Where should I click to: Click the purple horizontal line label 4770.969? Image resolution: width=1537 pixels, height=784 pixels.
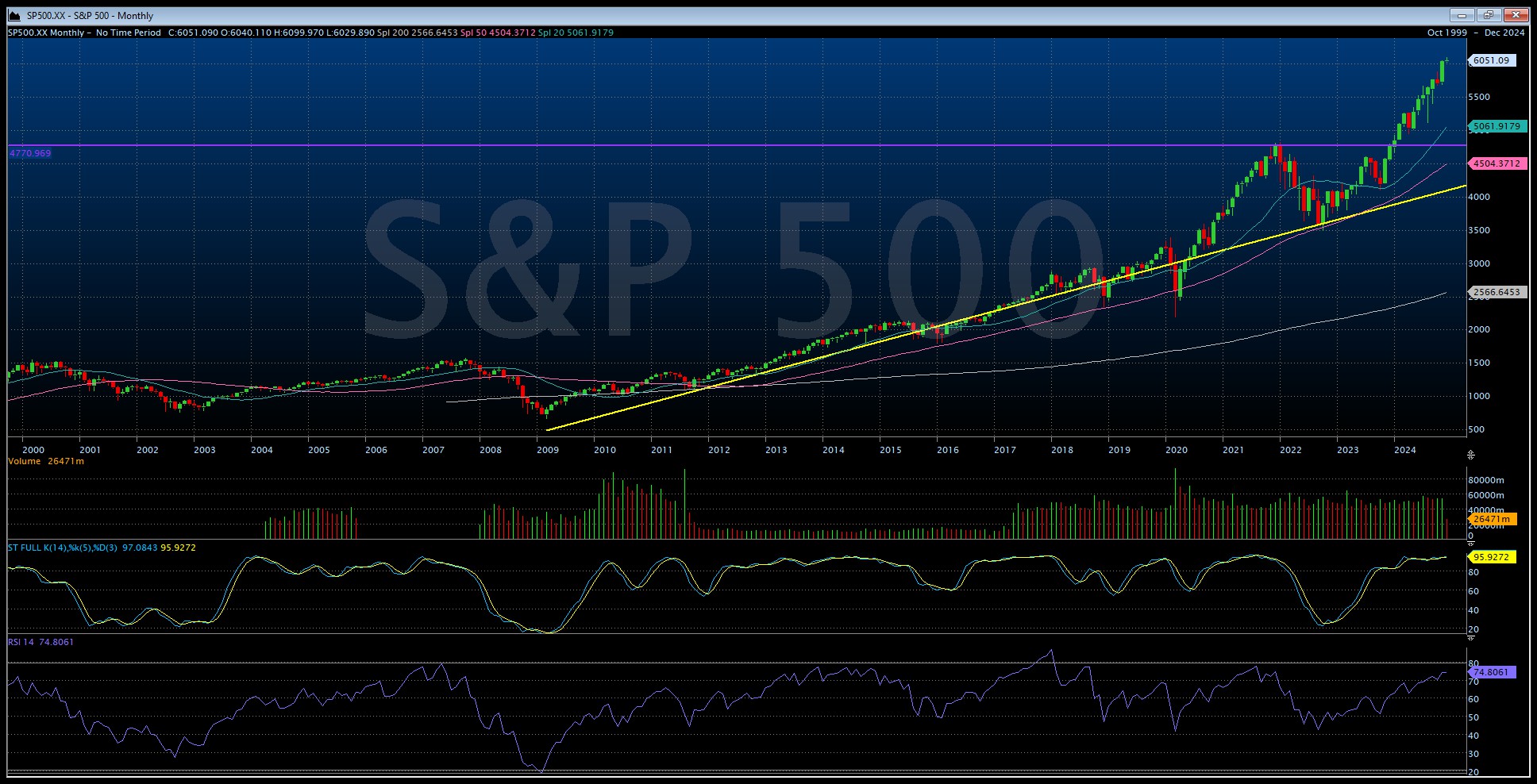tap(29, 152)
